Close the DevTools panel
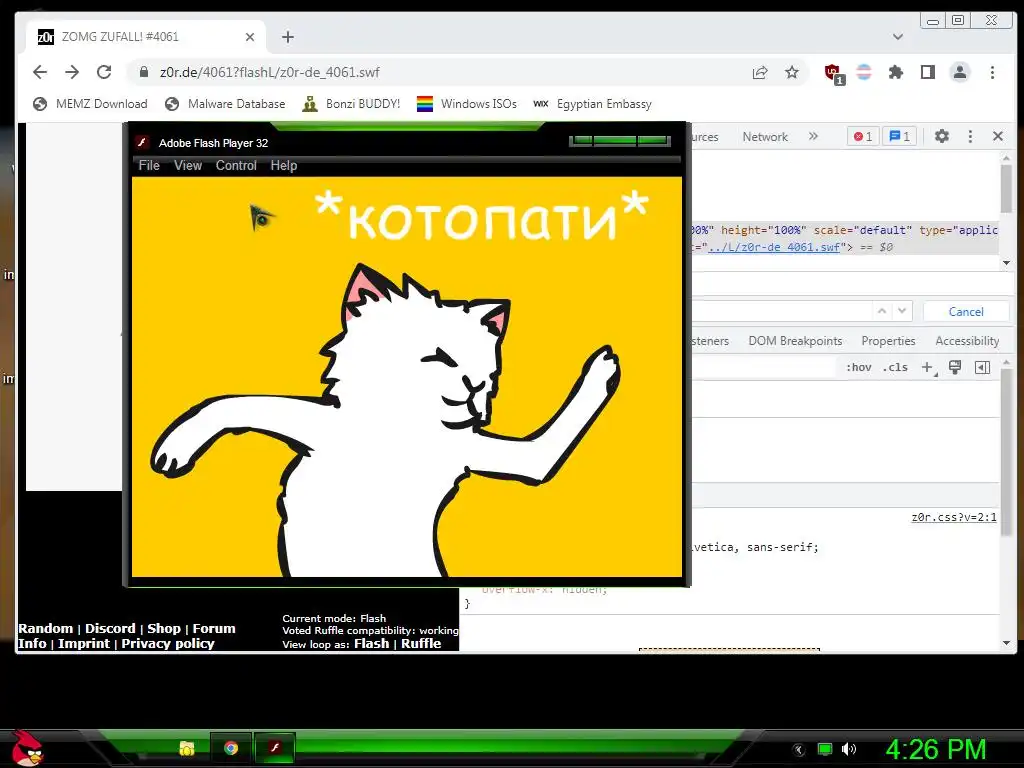Image resolution: width=1024 pixels, height=768 pixels. point(998,136)
